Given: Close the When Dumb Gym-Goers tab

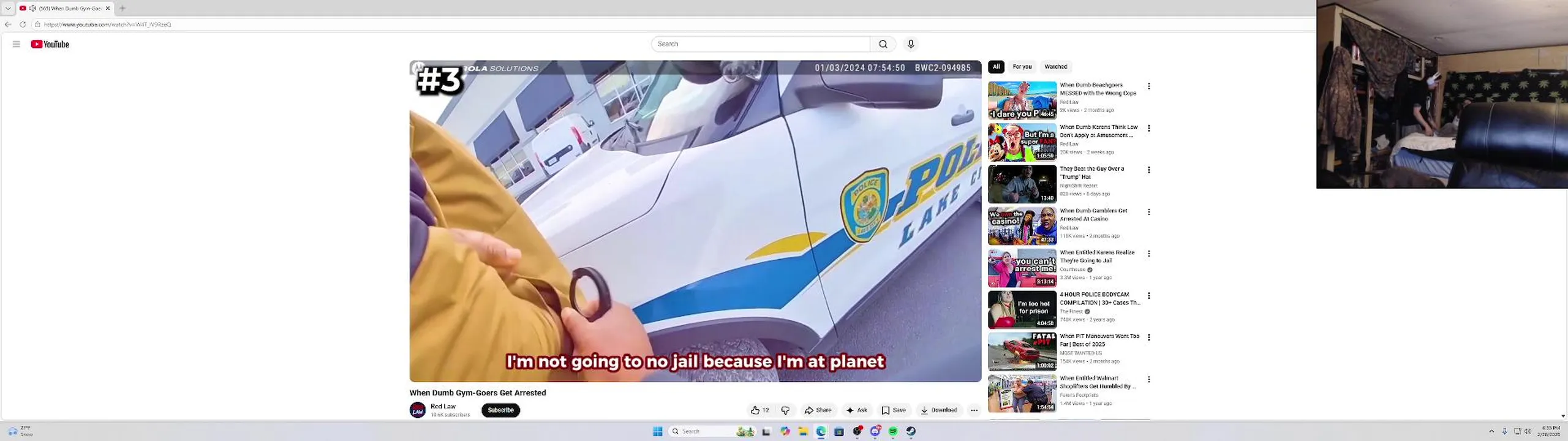Looking at the screenshot, I should click(x=108, y=8).
